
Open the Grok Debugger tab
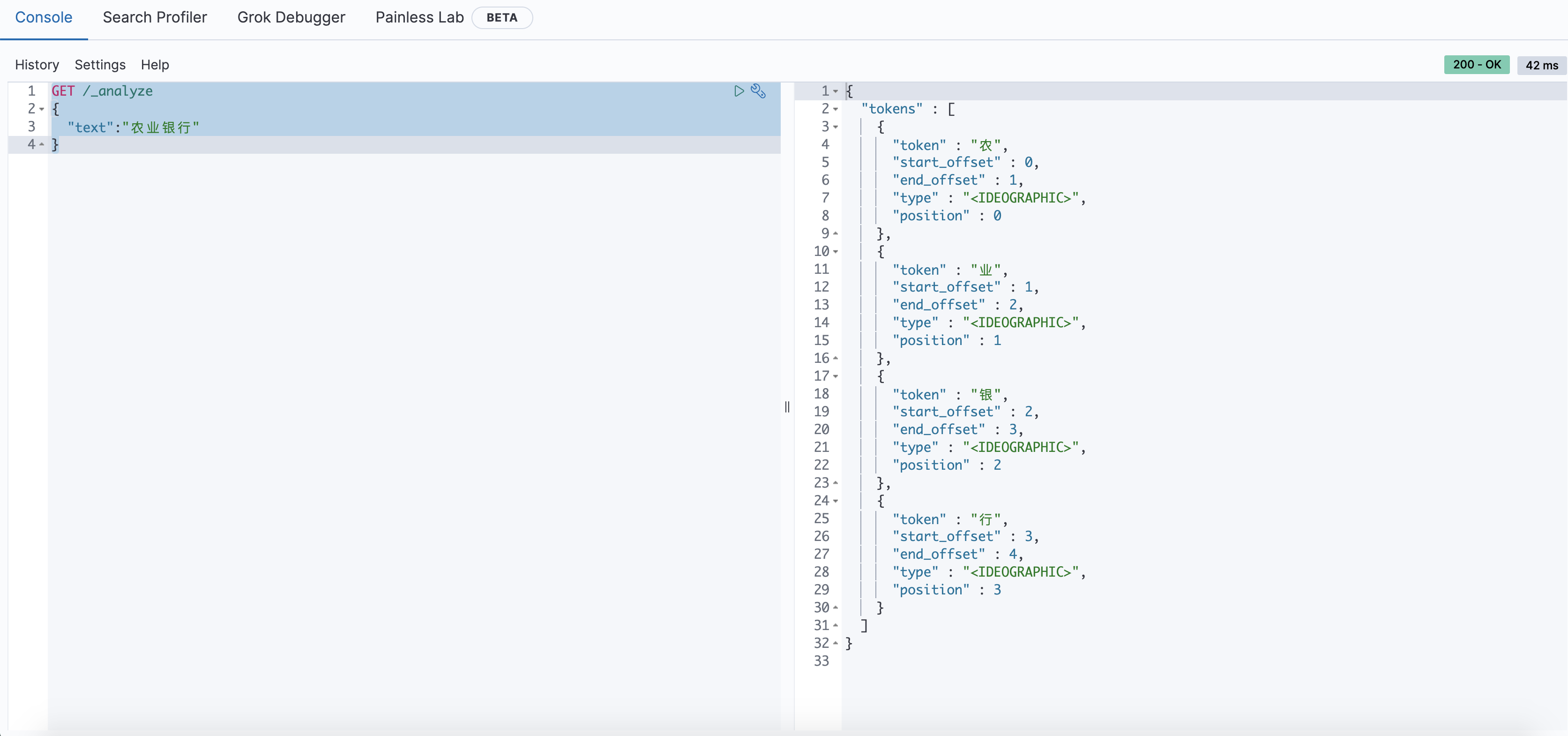(x=291, y=18)
